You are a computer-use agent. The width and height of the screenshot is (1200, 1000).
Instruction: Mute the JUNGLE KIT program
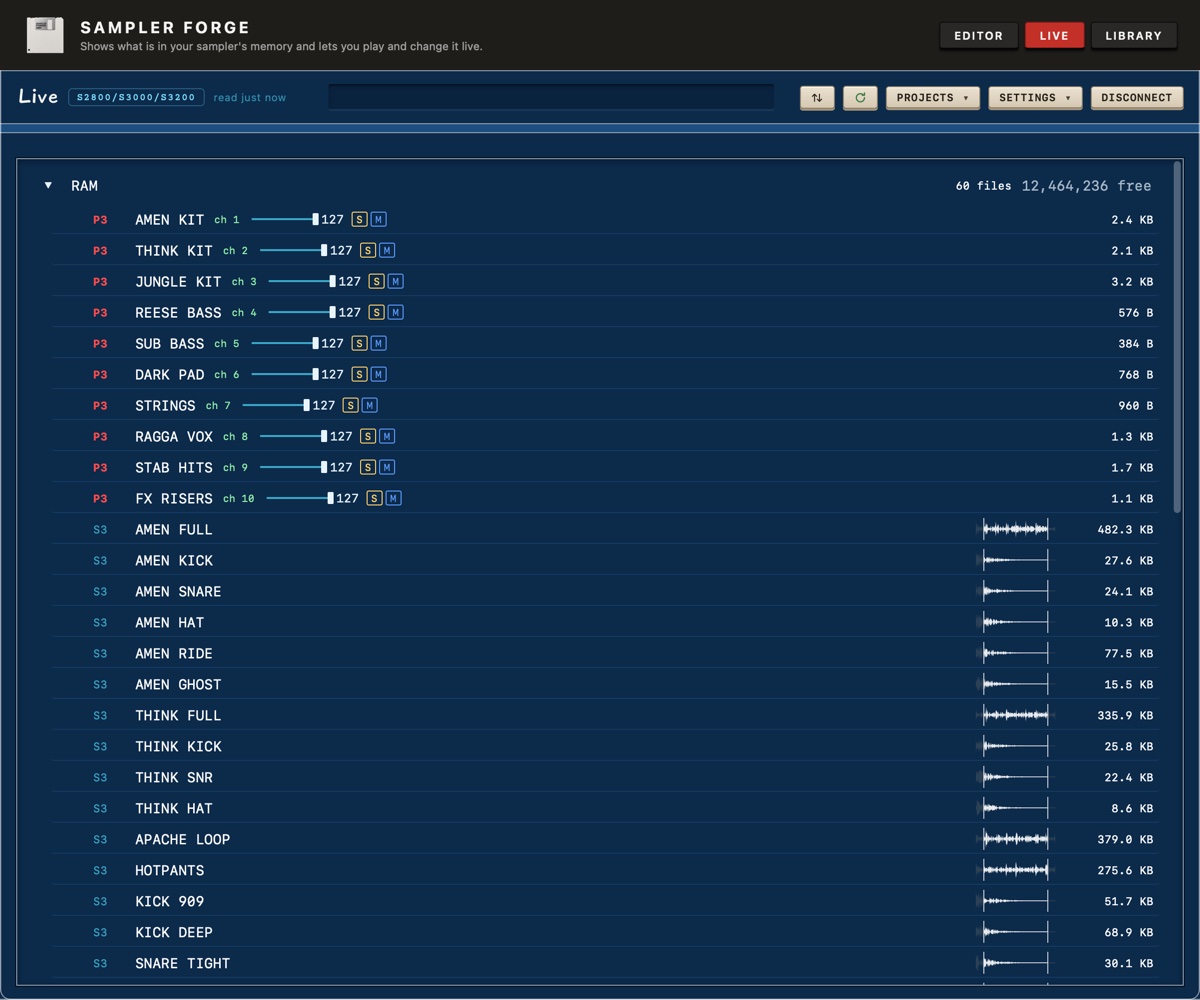click(x=395, y=281)
